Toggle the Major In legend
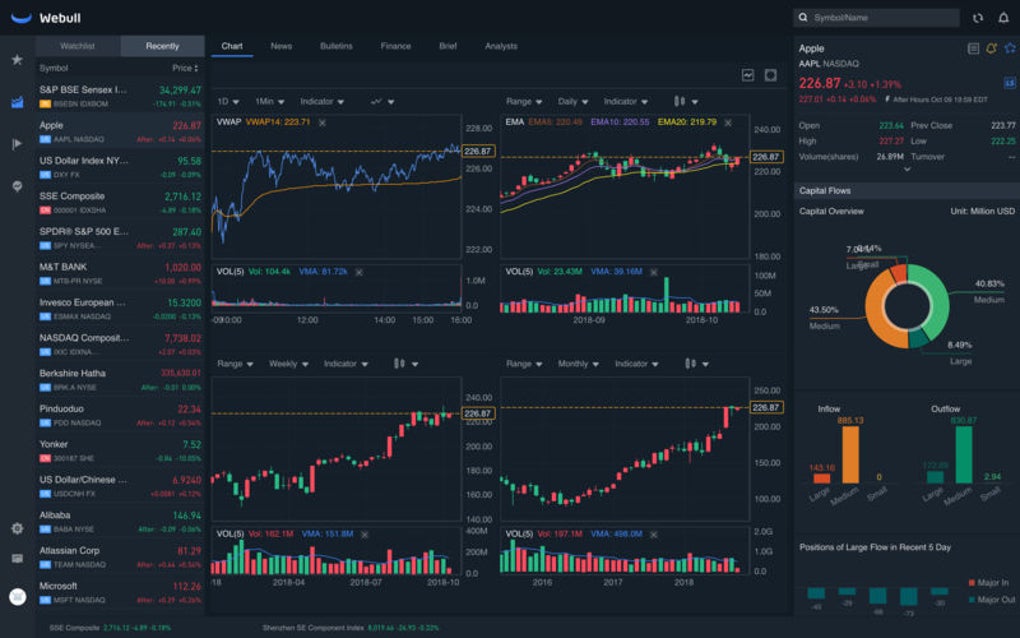Image resolution: width=1020 pixels, height=638 pixels. coord(988,583)
